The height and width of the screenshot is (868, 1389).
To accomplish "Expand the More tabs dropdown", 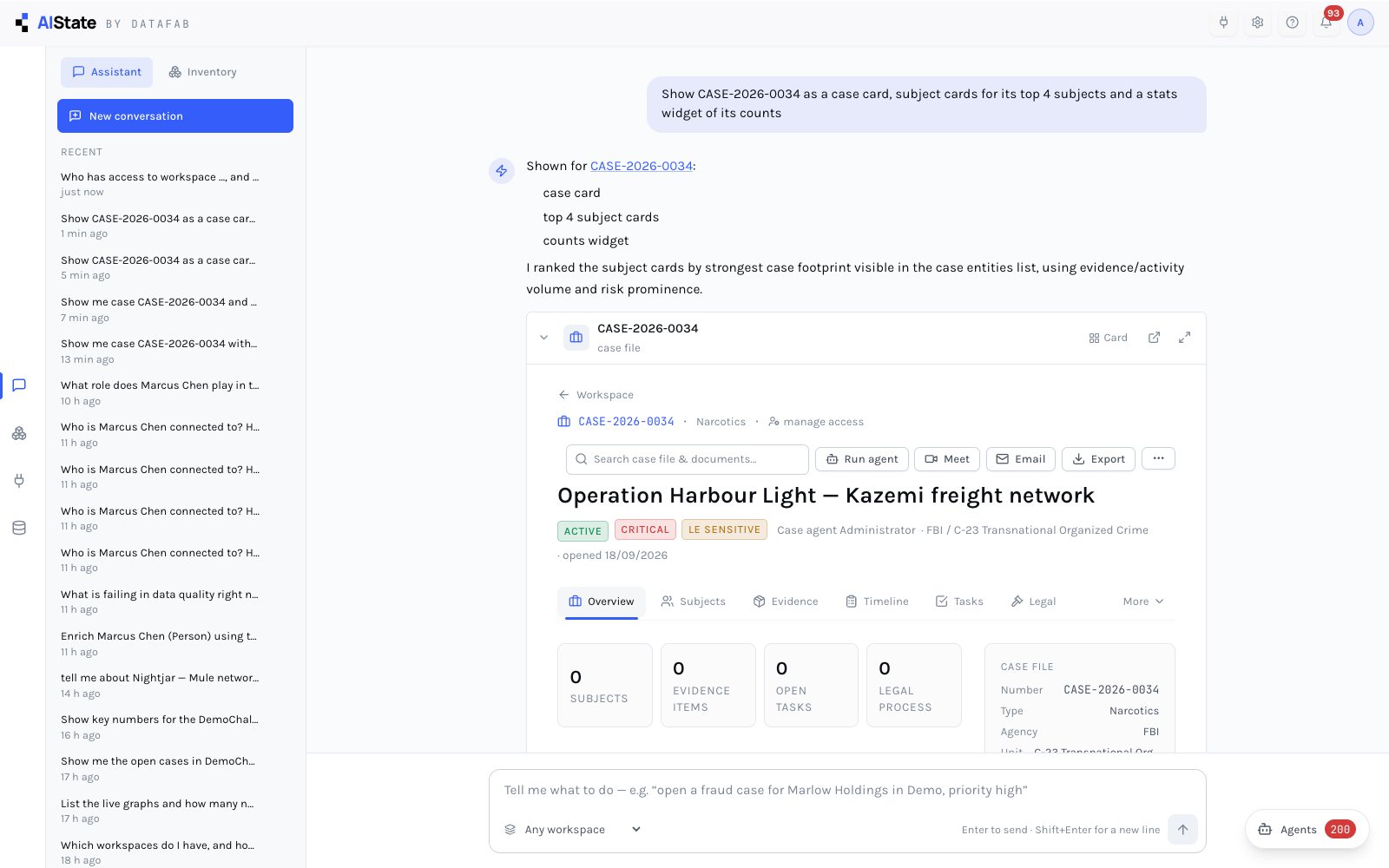I will (1143, 602).
